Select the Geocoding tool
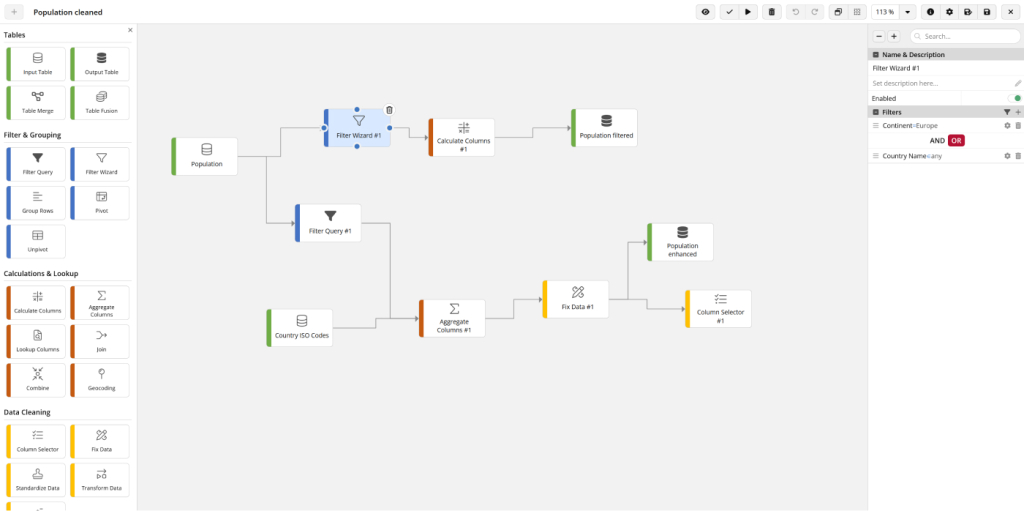This screenshot has height=511, width=1024. (100, 380)
